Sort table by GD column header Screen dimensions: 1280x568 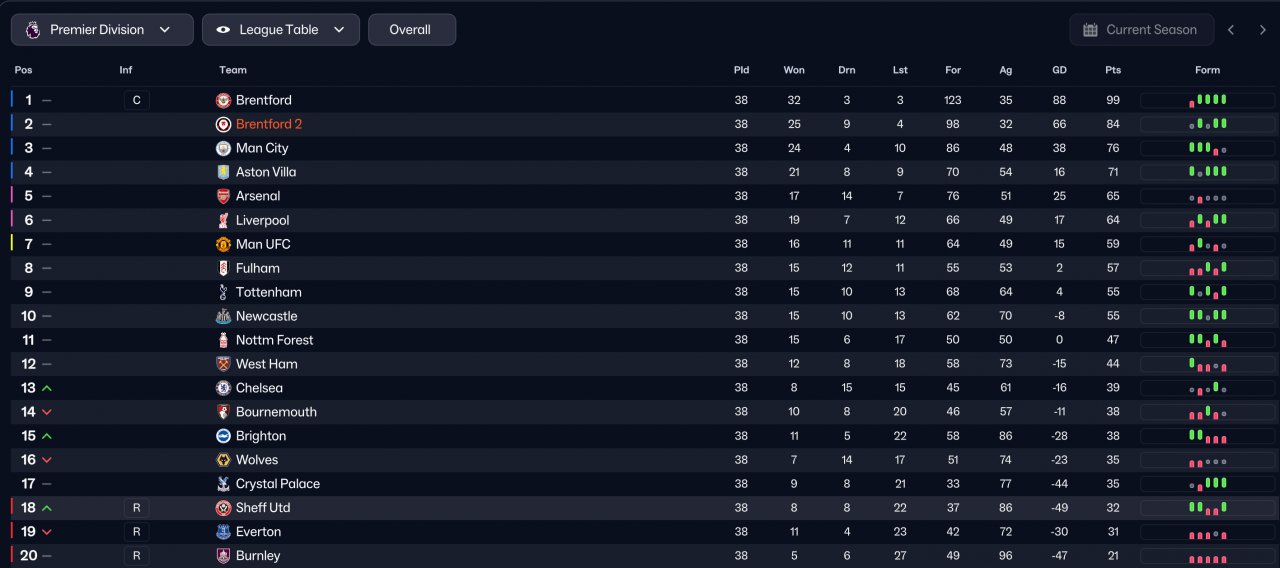[1059, 70]
